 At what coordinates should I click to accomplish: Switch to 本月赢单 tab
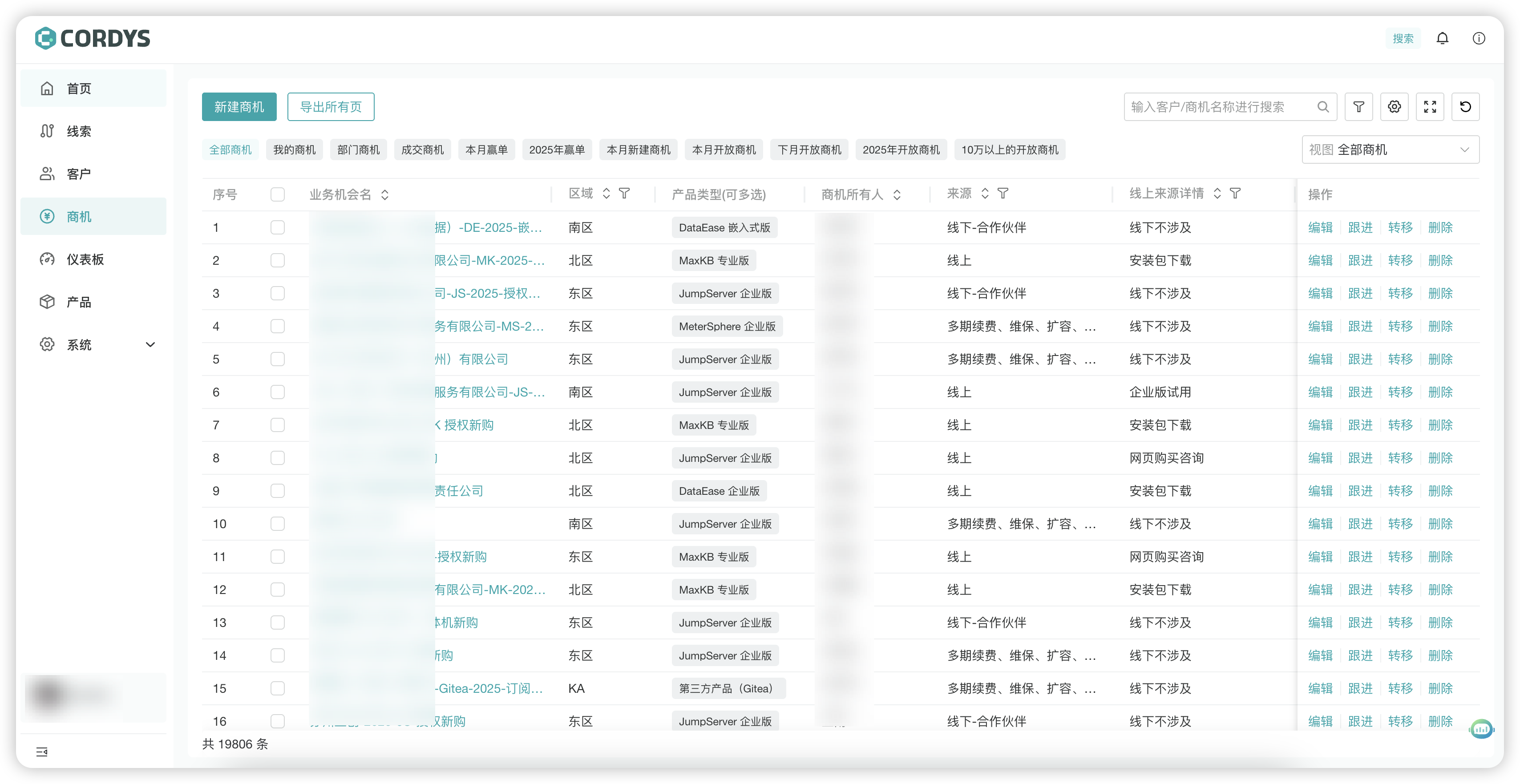coord(486,150)
